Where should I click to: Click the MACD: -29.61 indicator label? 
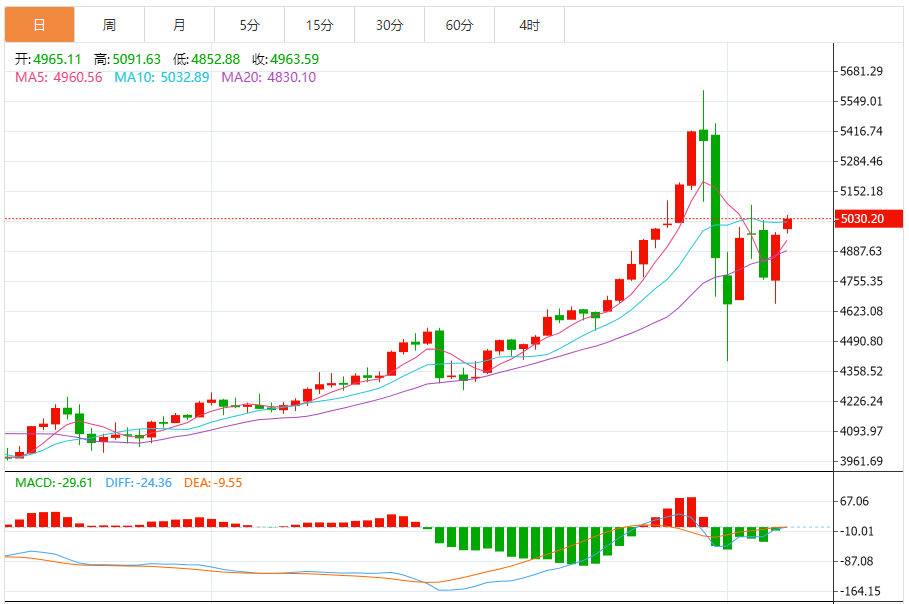[x=54, y=483]
